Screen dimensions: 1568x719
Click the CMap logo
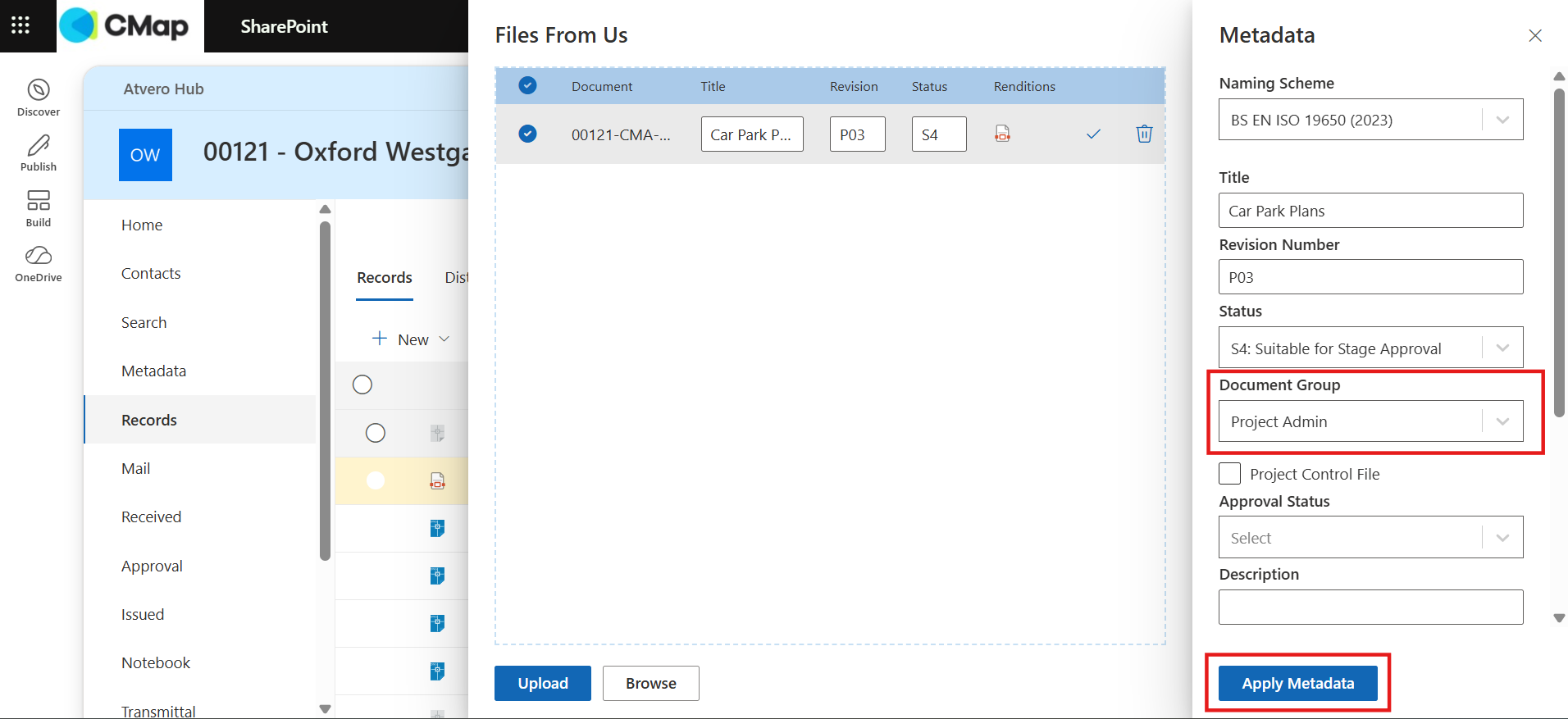point(125,26)
